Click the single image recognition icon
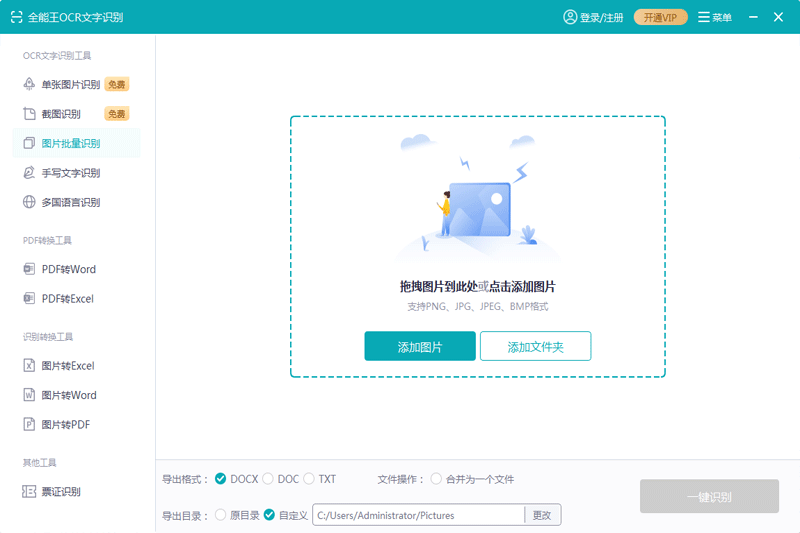Screen dimensions: 800x533 tap(29, 85)
